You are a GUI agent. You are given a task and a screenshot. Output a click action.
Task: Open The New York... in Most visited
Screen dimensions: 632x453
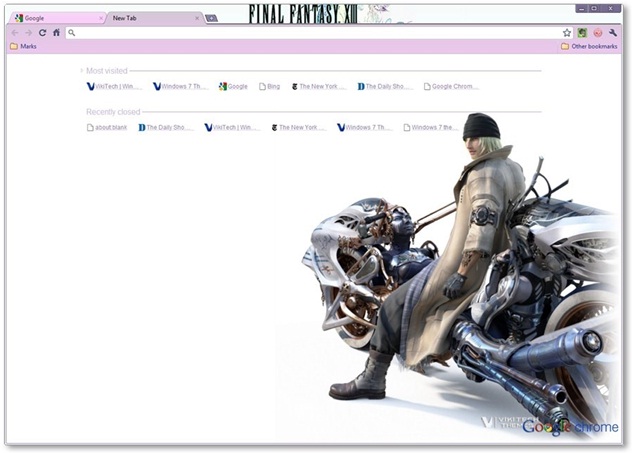coord(318,86)
